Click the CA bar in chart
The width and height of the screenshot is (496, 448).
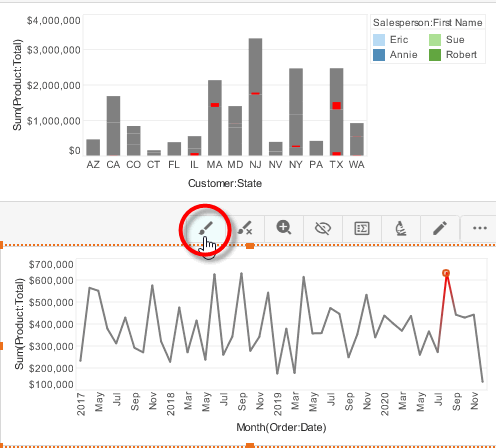point(113,126)
